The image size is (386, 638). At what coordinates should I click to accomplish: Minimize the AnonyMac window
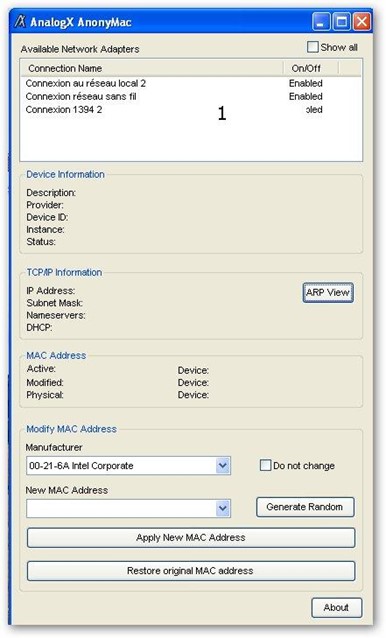[321, 22]
